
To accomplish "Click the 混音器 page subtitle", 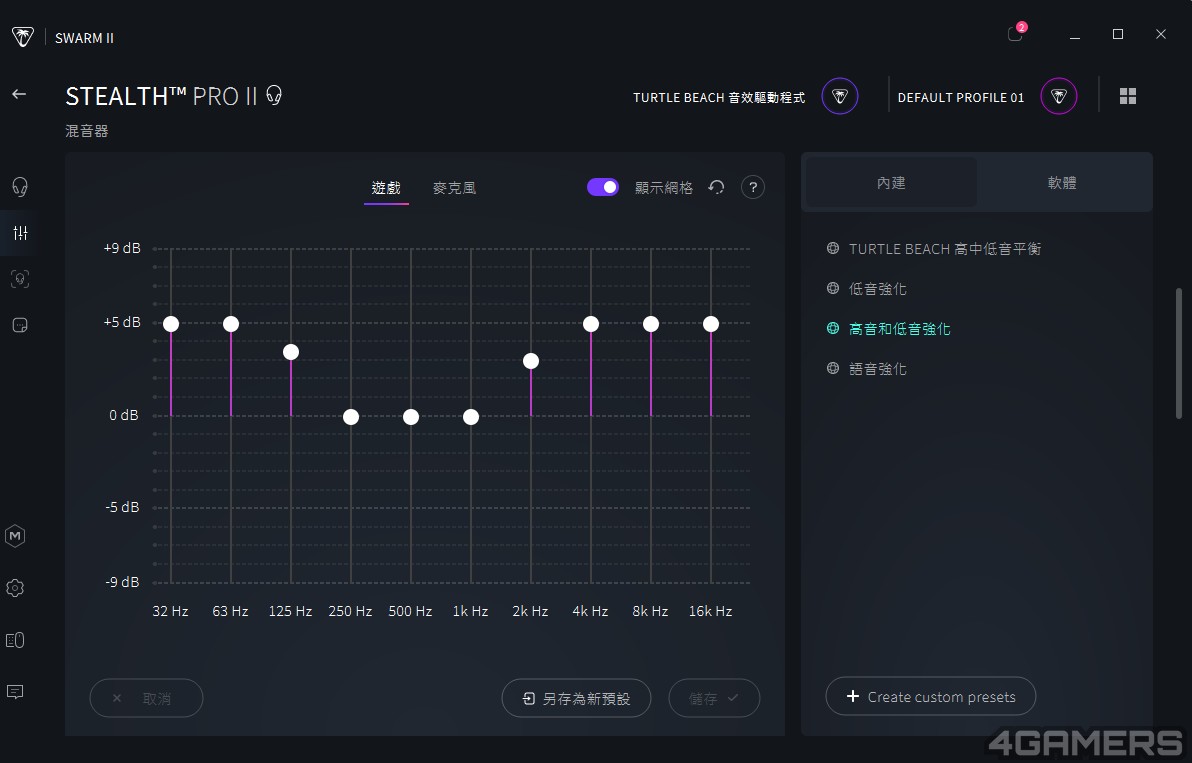I will tap(87, 131).
